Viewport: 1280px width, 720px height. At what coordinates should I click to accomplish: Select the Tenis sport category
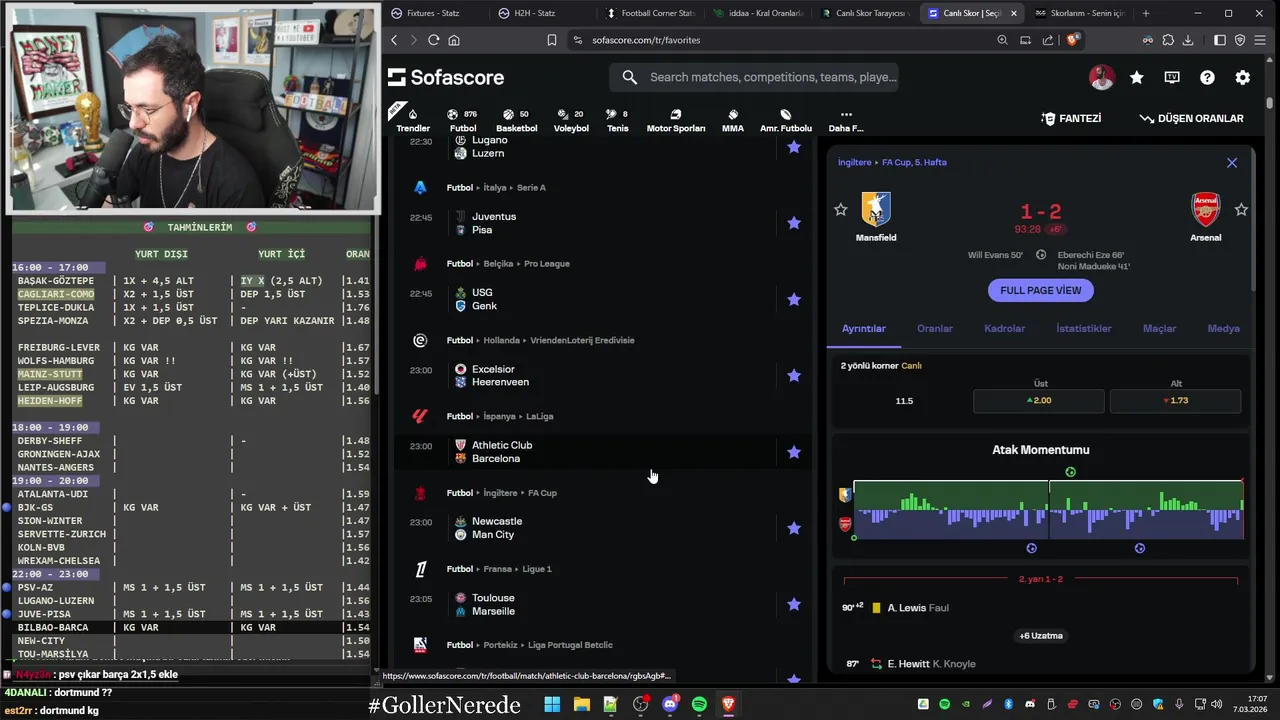tap(618, 120)
